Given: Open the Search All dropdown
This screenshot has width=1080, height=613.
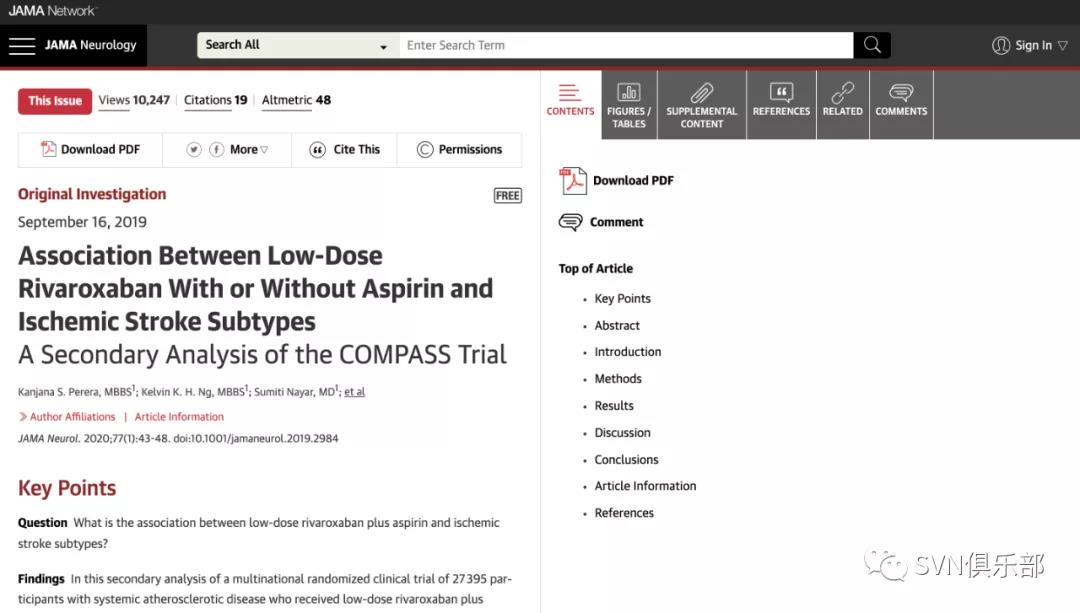Looking at the screenshot, I should [298, 45].
